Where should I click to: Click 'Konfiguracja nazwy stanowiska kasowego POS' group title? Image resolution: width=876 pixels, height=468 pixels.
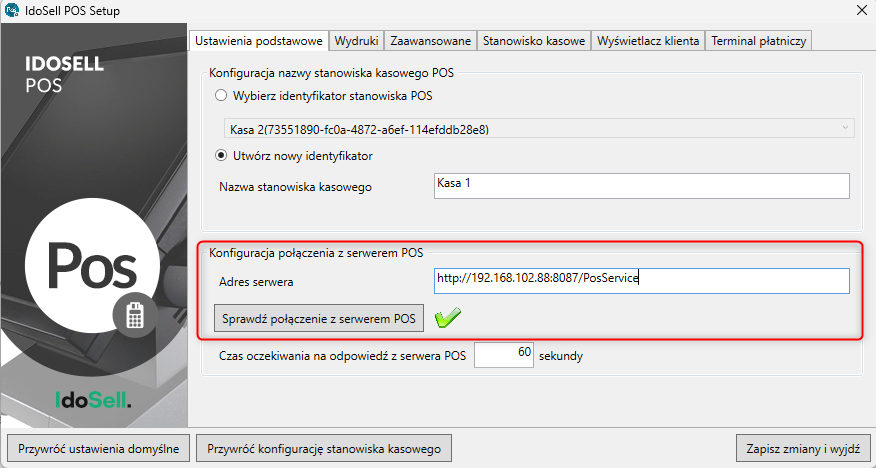331,73
